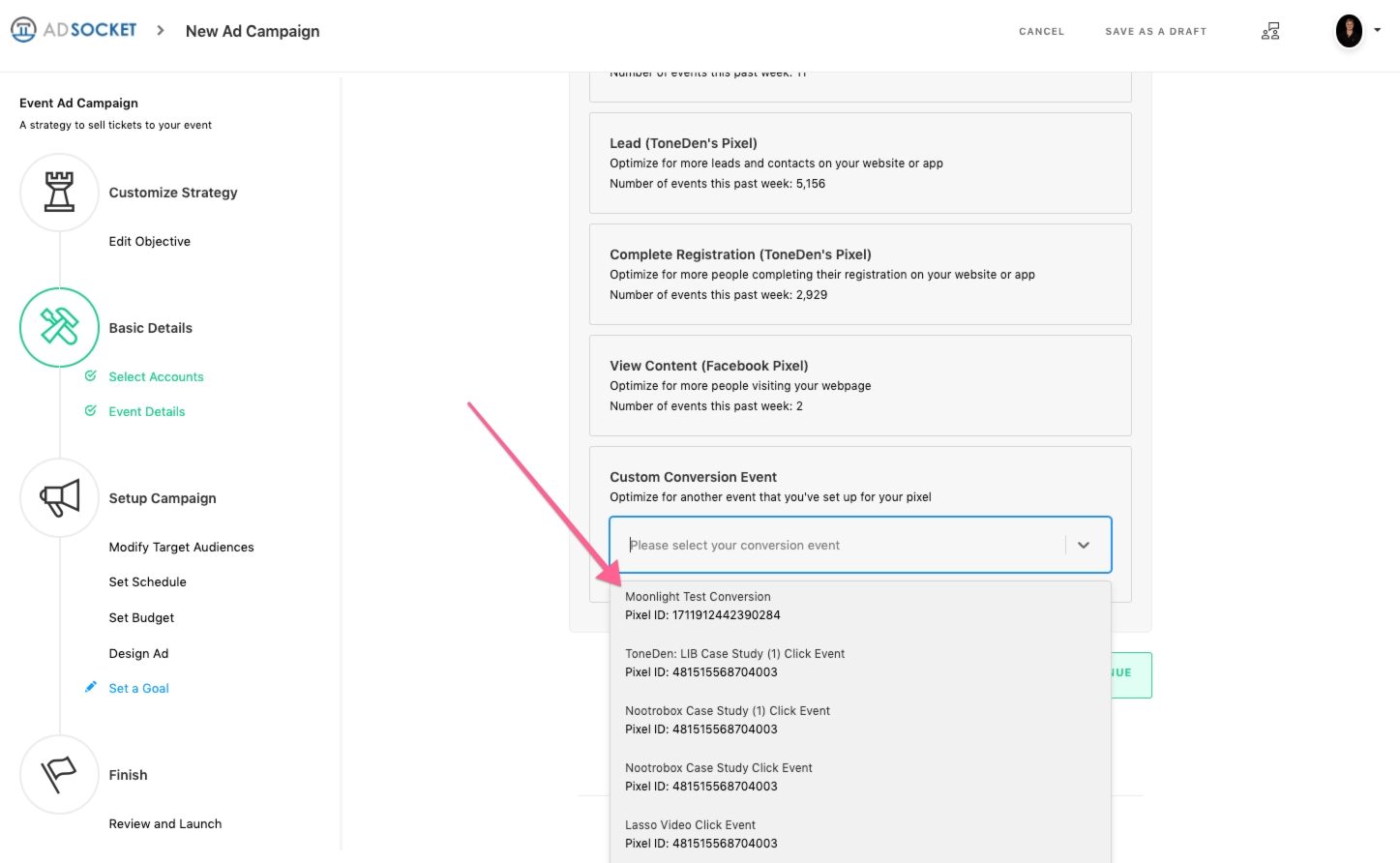1400x863 pixels.
Task: Open Set a Goal step
Action: pos(138,689)
